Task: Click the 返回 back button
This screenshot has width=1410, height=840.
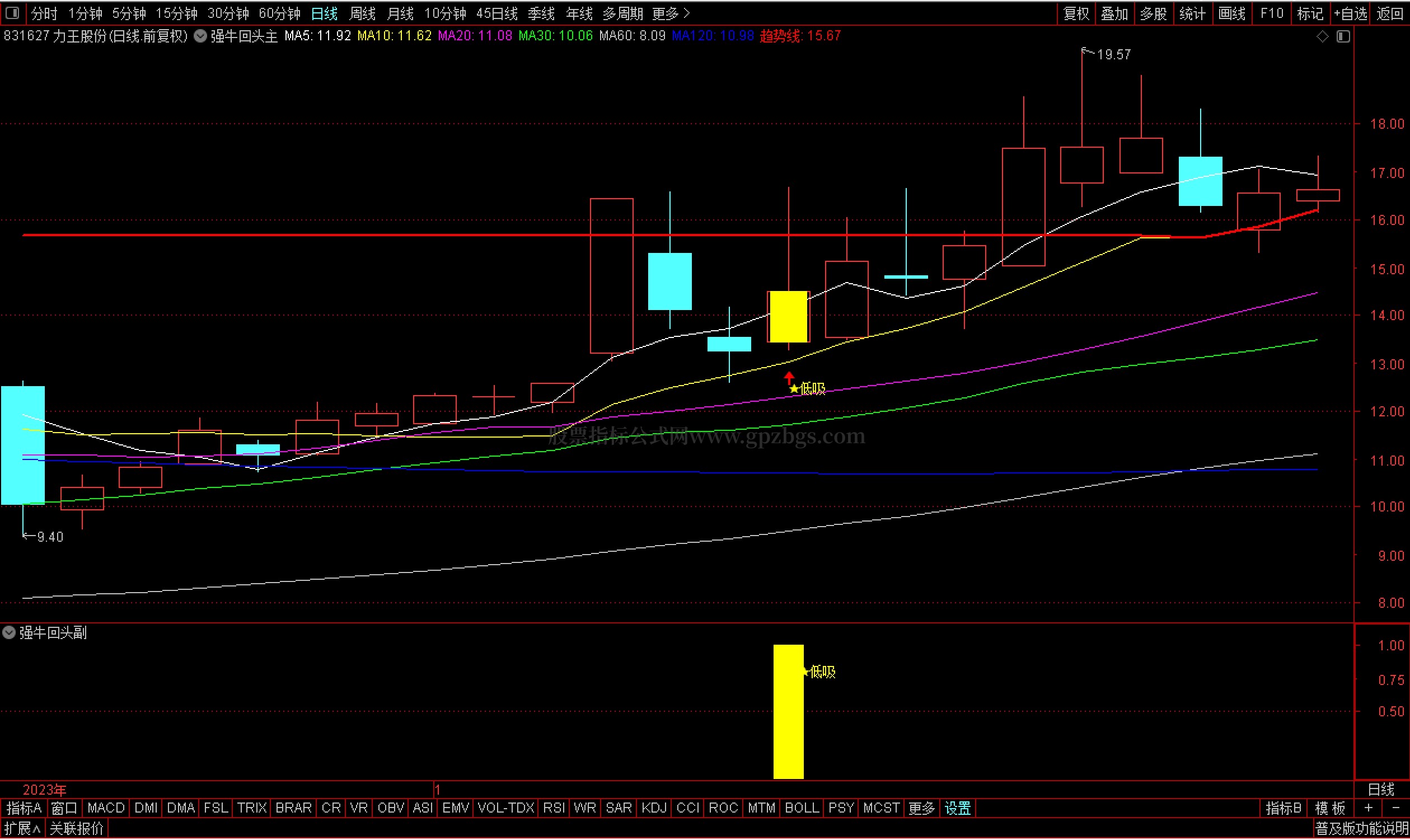Action: coord(1390,13)
